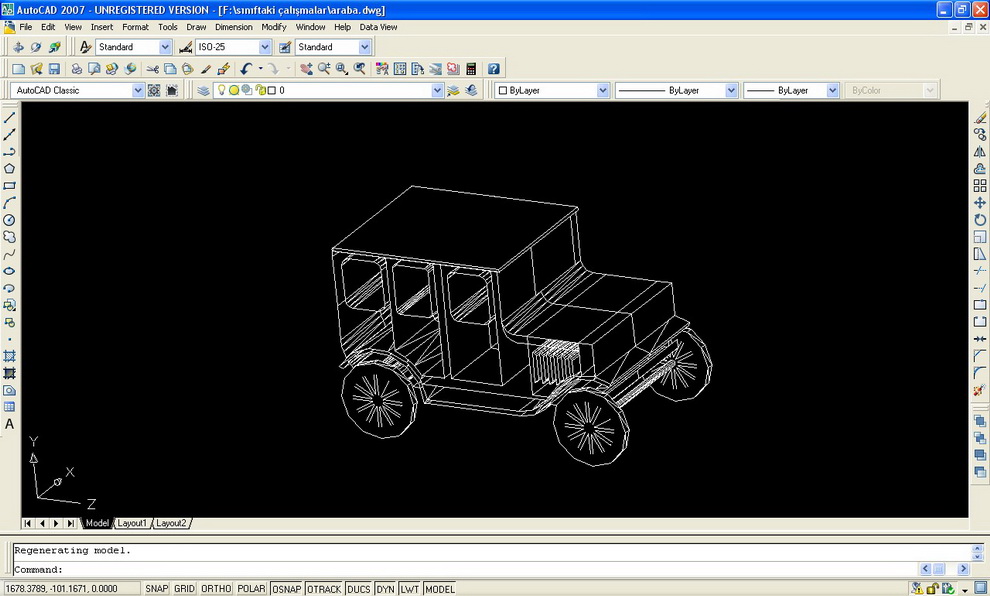This screenshot has height=596, width=990.
Task: Expand the ByLayer color control dropdown
Action: tap(603, 90)
